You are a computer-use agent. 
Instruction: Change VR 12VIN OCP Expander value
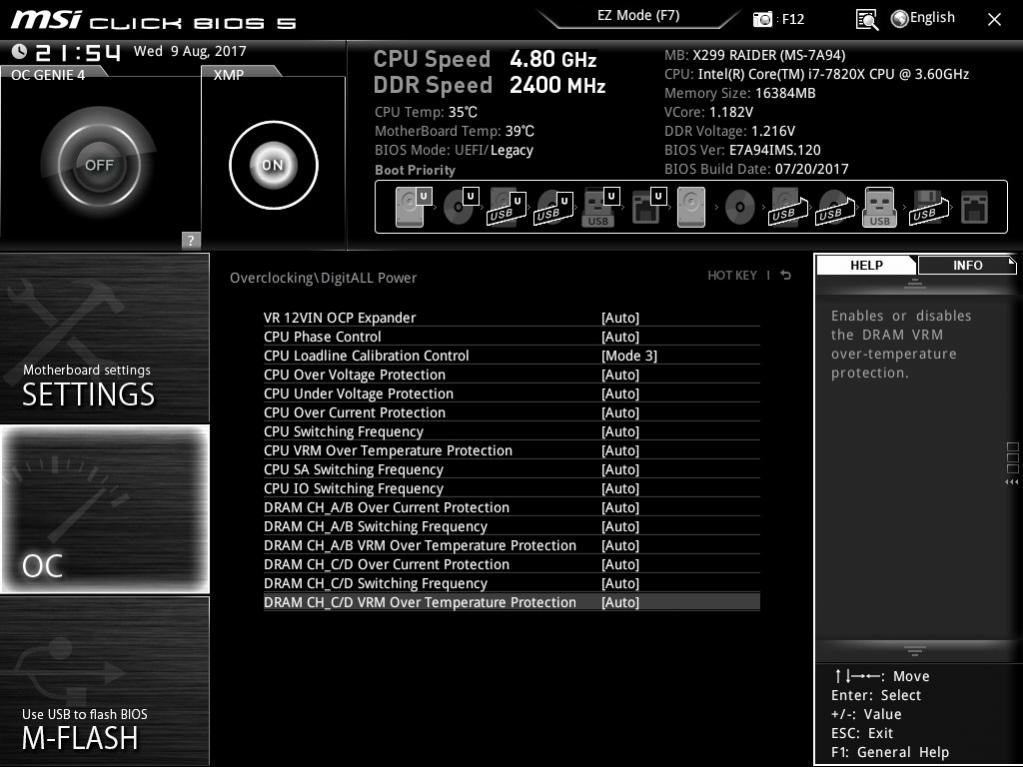click(x=620, y=318)
